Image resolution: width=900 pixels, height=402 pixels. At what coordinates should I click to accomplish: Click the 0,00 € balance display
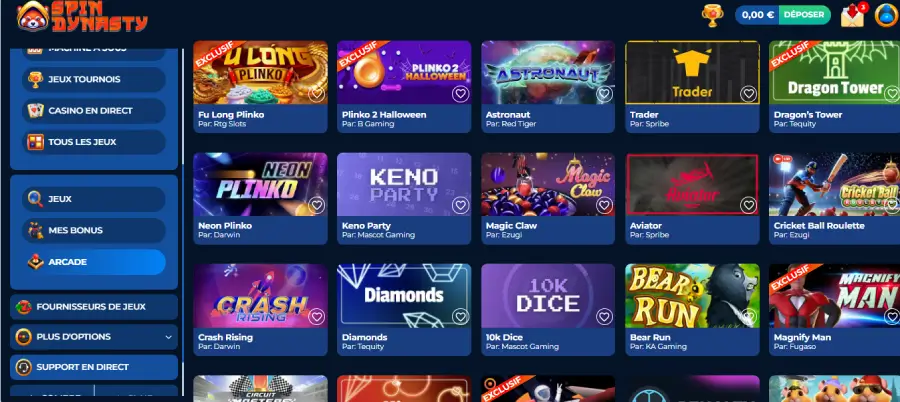pyautogui.click(x=758, y=15)
